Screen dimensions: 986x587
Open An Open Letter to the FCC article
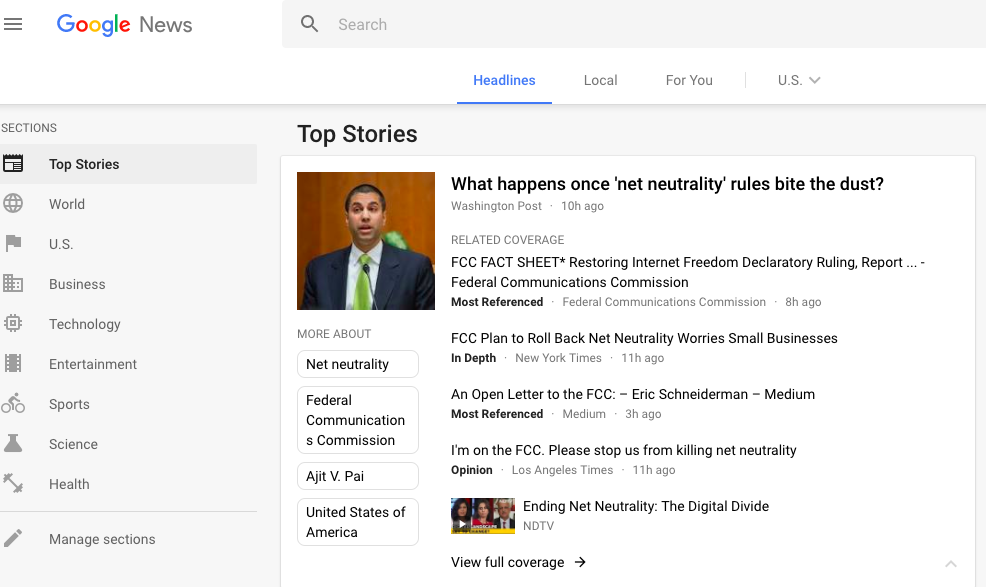tap(633, 394)
